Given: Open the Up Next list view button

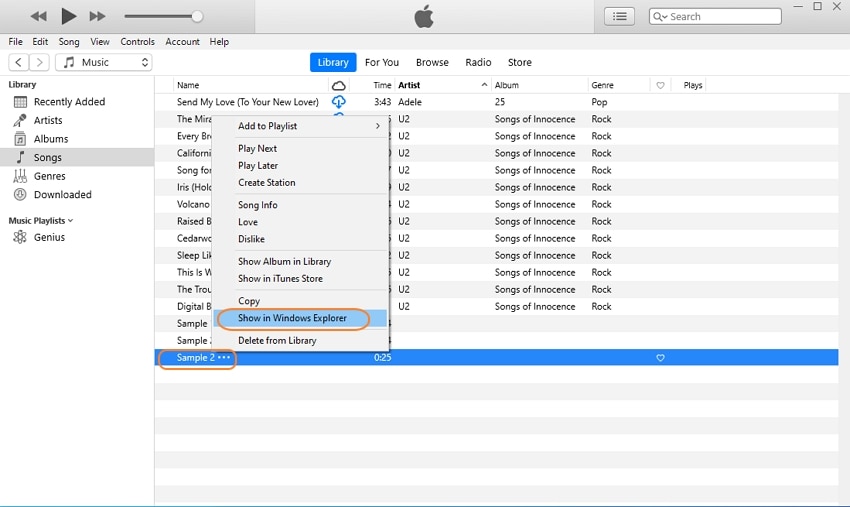Looking at the screenshot, I should 620,16.
